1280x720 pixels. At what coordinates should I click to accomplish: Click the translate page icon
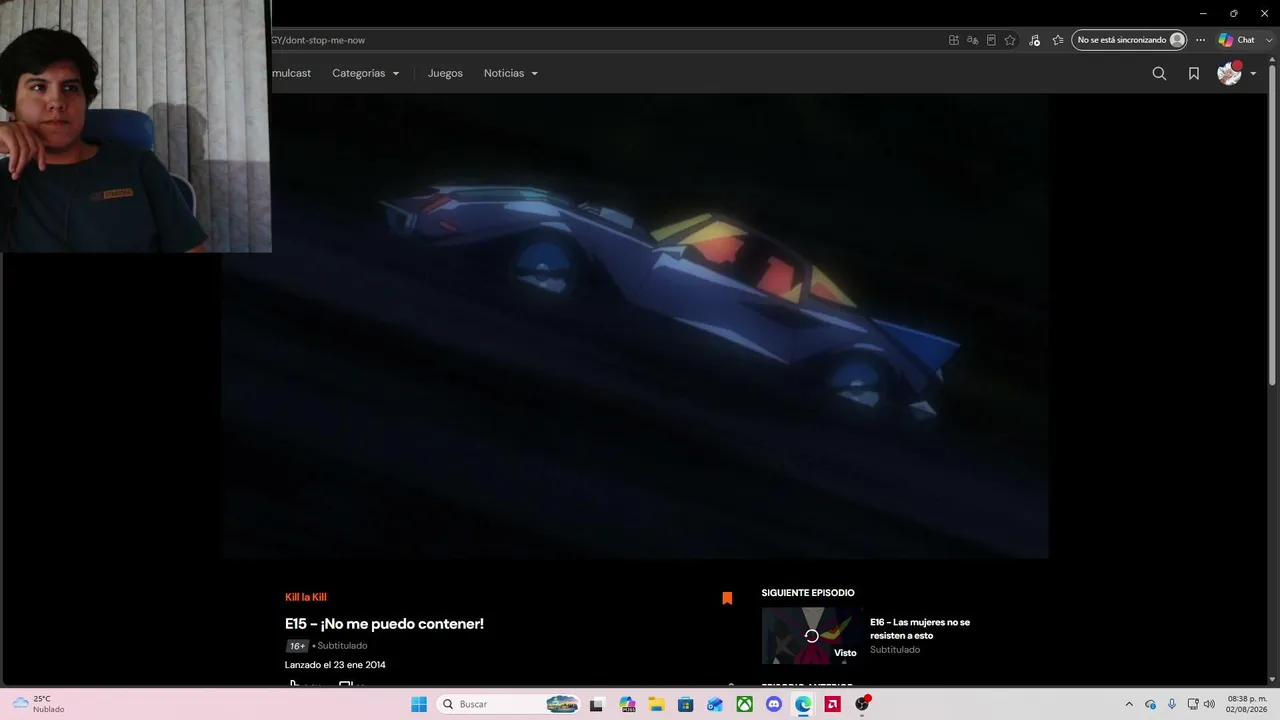pos(972,40)
